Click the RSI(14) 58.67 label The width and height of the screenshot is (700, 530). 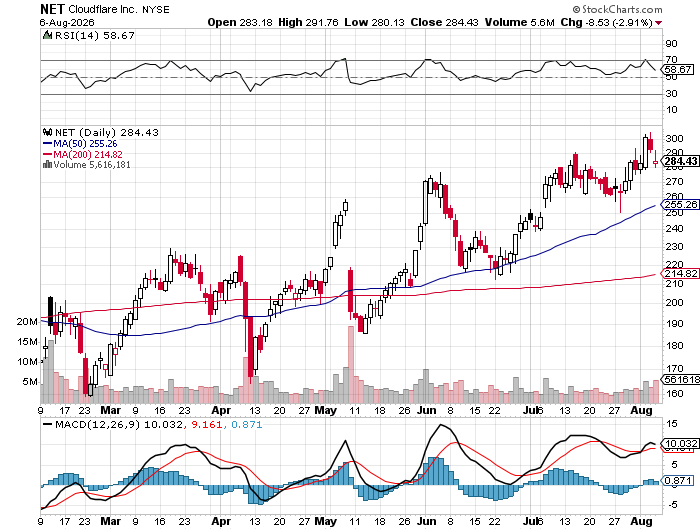[94, 35]
